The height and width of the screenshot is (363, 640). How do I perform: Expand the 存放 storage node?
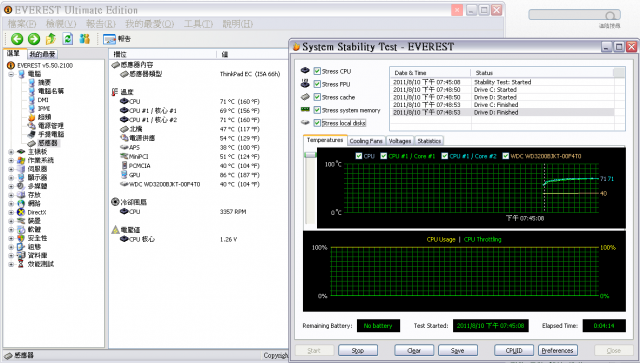point(11,195)
